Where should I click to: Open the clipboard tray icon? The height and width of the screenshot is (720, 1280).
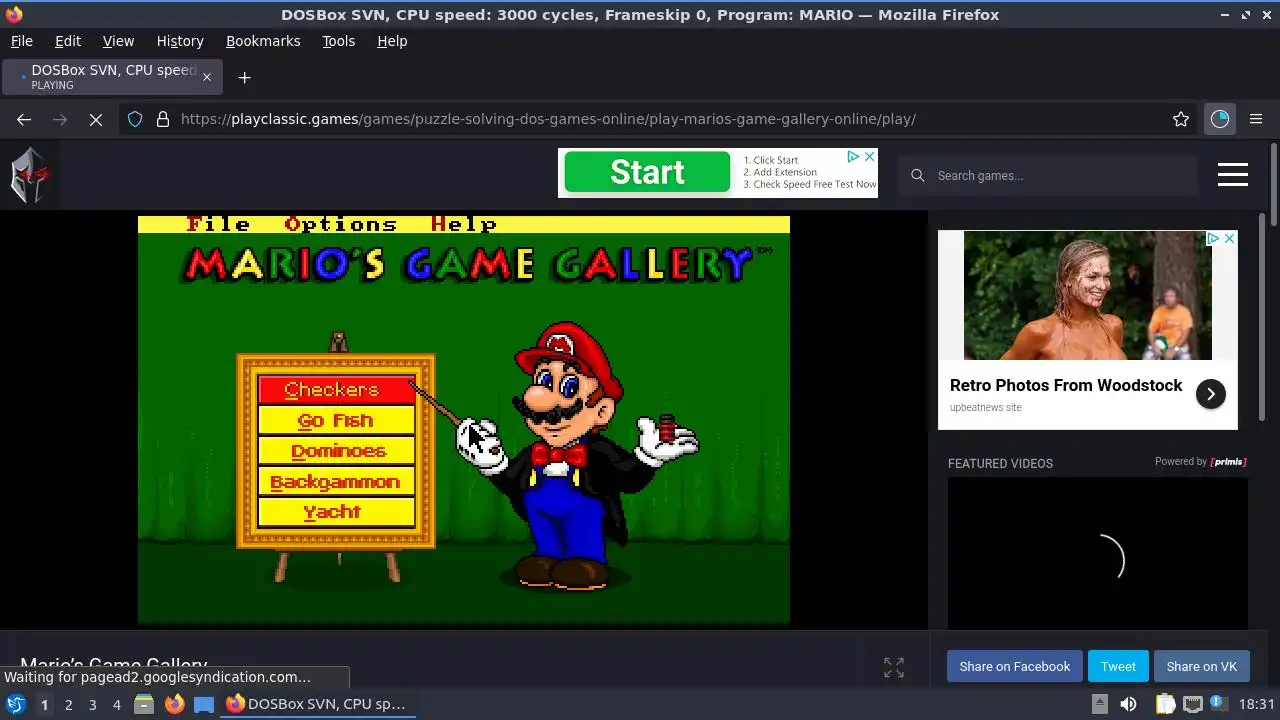point(1165,704)
